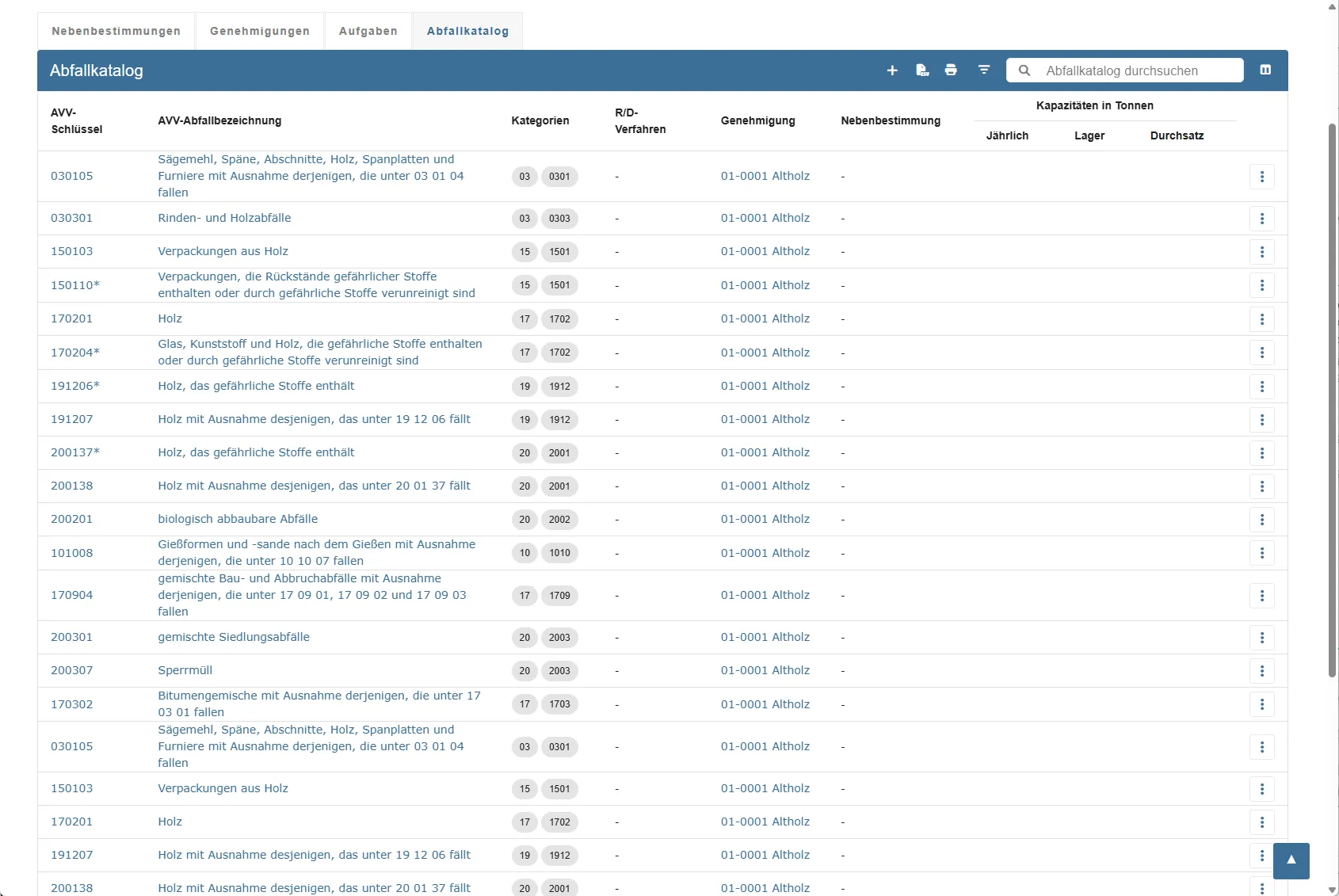Viewport: 1339px width, 896px height.
Task: Export the Abfallkatalog as CSV
Action: (x=922, y=71)
